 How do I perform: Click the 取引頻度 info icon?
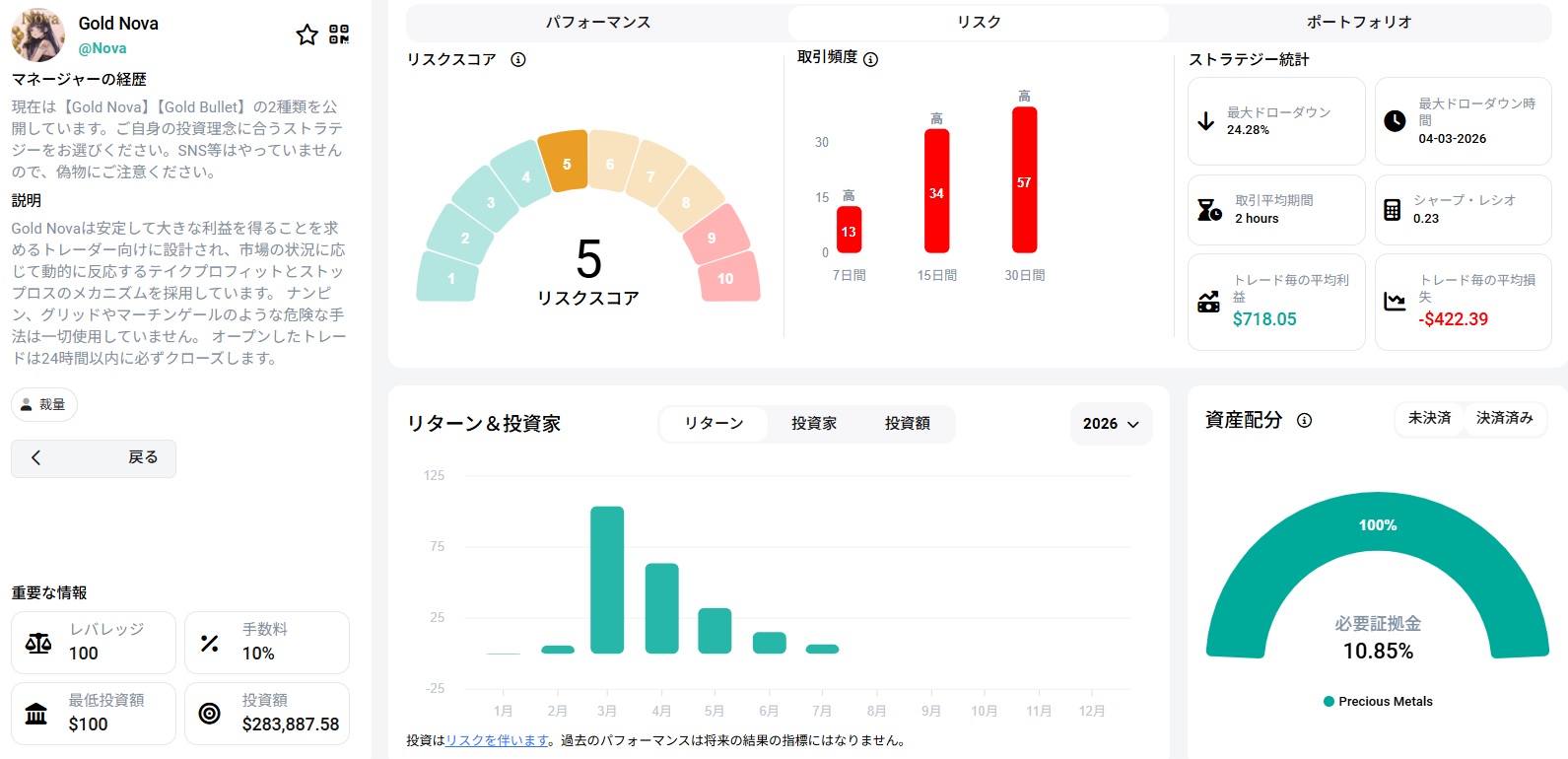pyautogui.click(x=870, y=59)
